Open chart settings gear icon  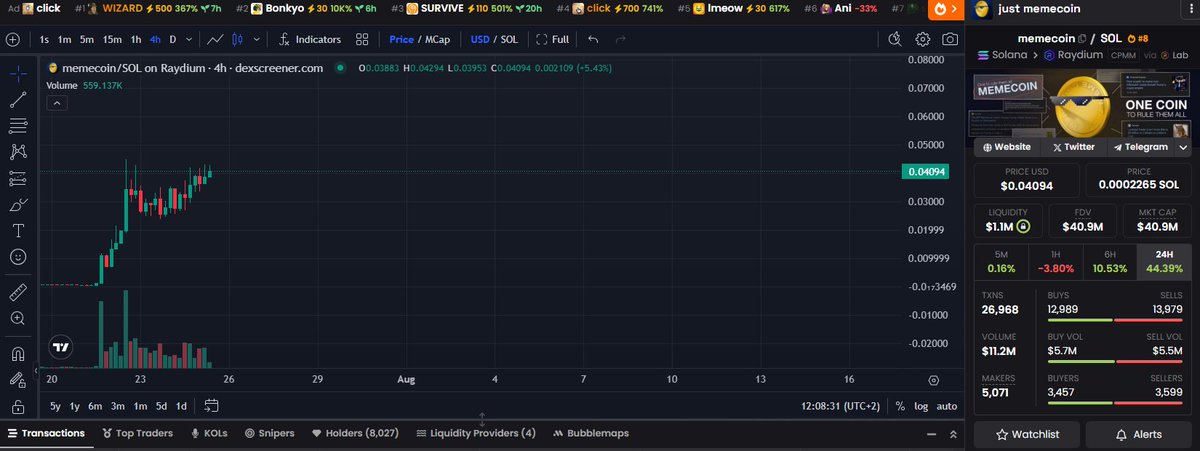point(923,40)
